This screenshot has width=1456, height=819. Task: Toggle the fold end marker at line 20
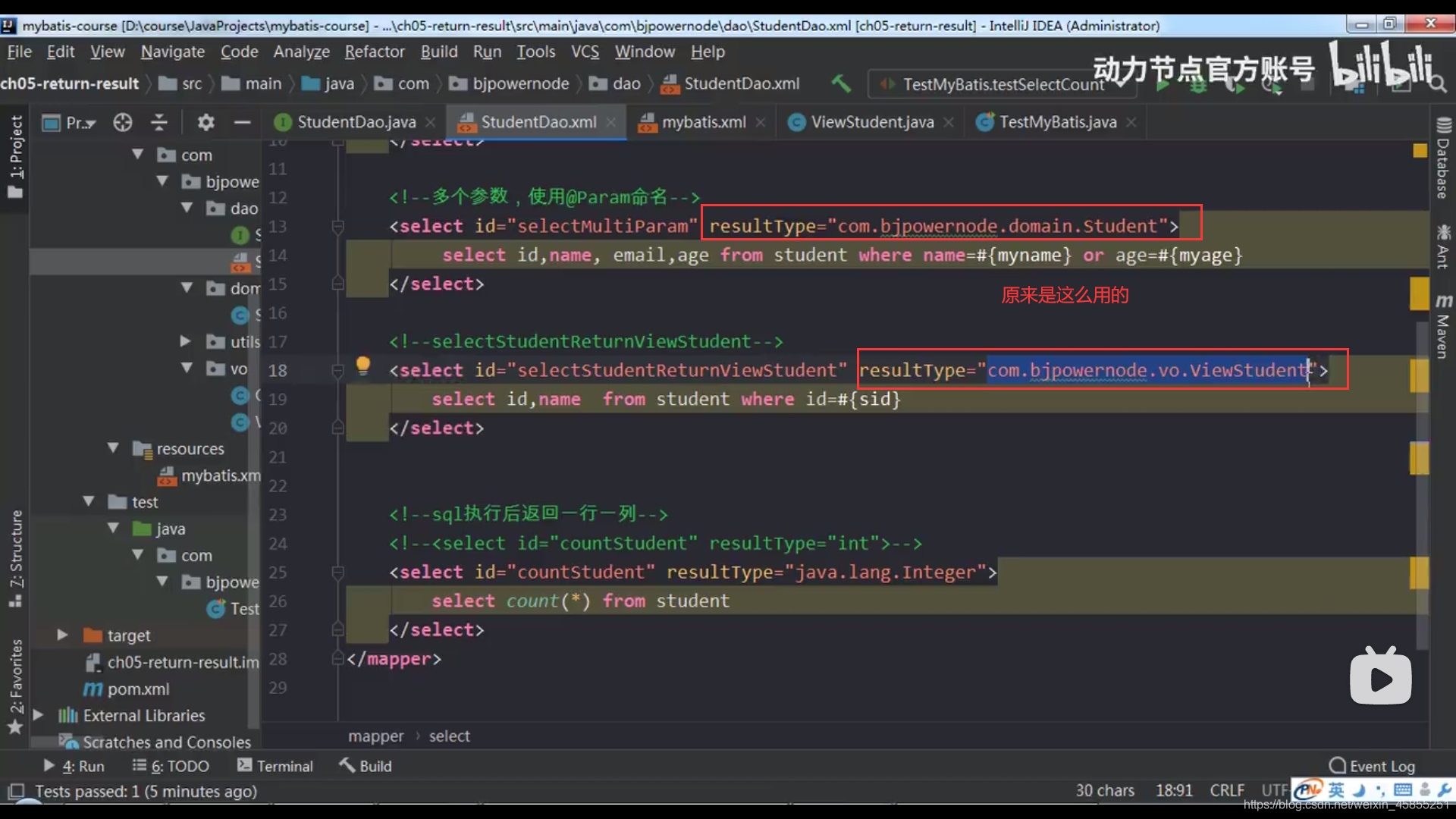pyautogui.click(x=338, y=428)
